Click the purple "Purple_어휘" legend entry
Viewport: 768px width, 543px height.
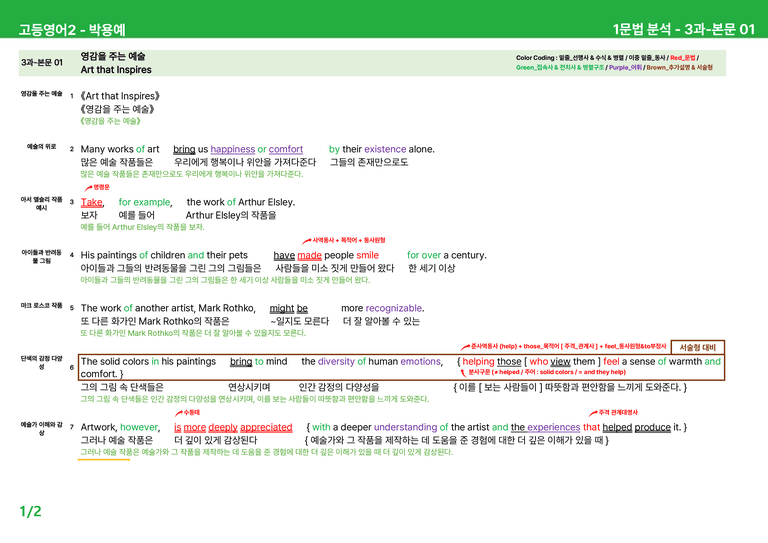(x=625, y=68)
